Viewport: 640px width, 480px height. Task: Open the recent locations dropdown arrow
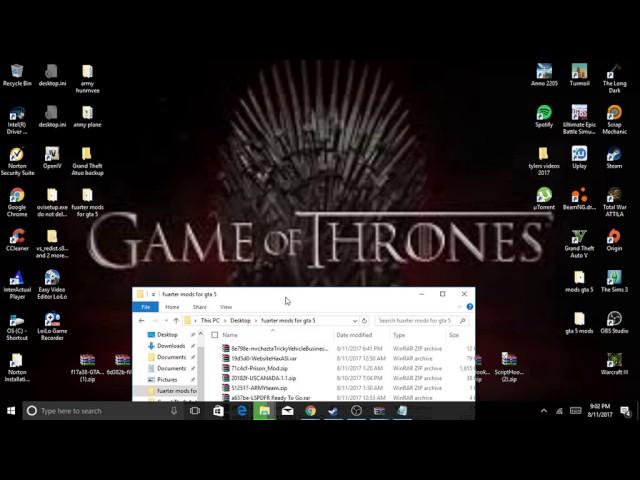pos(166,320)
